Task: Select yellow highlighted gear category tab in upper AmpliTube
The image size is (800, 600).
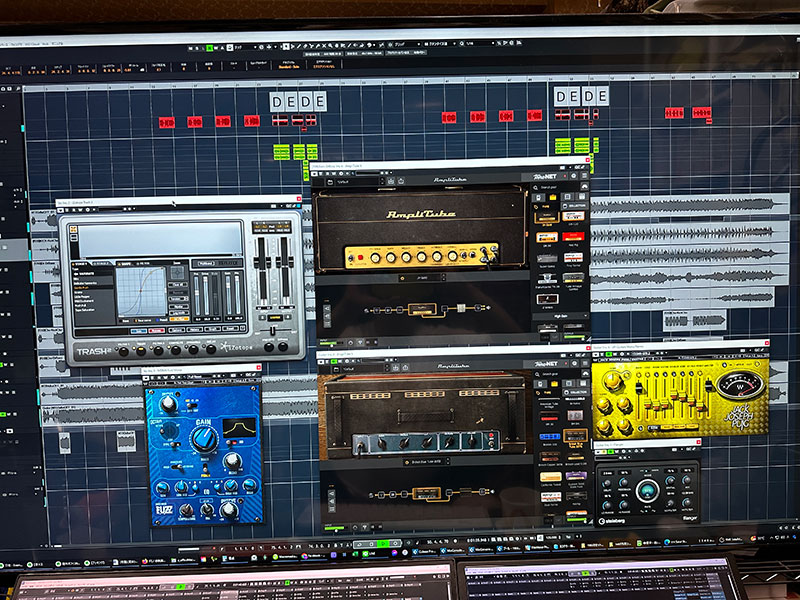Action: (x=552, y=196)
